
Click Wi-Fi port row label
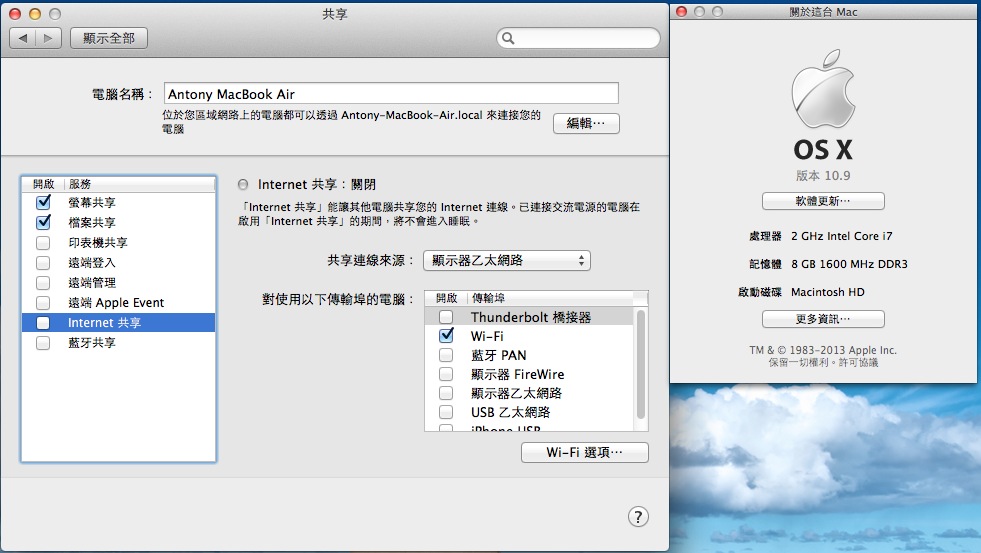point(487,336)
